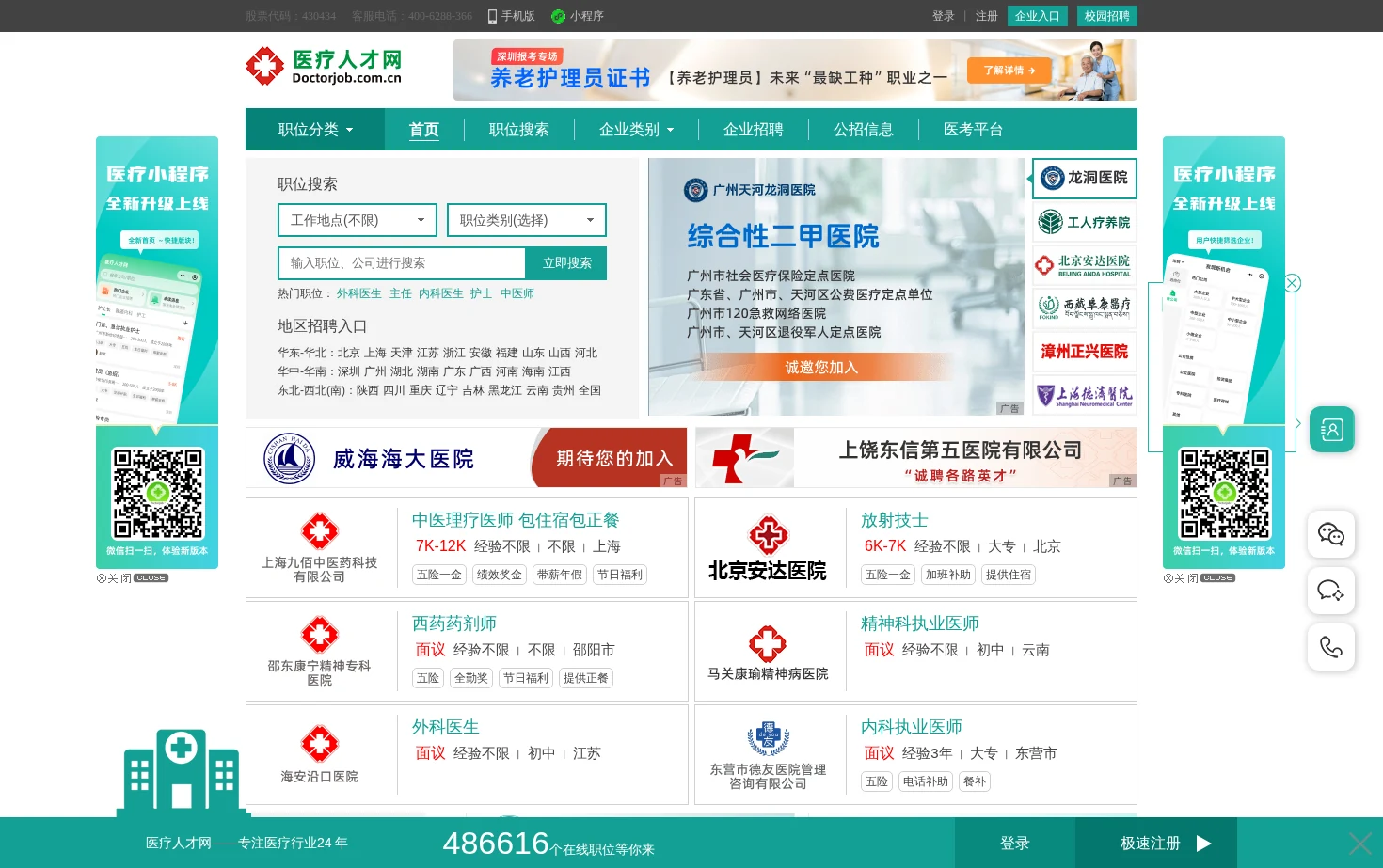Close the right side ad via 关闭
Screen dimensions: 1383x868
(x=1200, y=578)
